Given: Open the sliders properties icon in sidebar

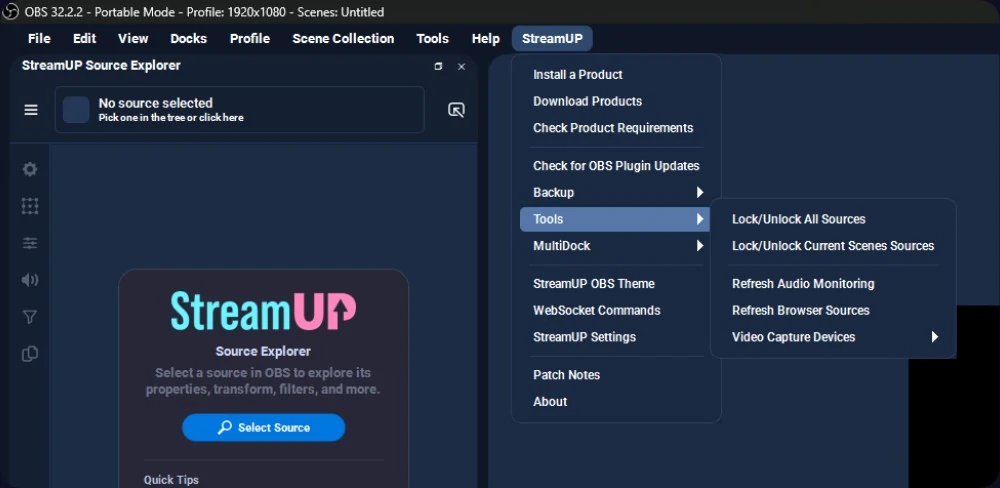Looking at the screenshot, I should pyautogui.click(x=30, y=243).
